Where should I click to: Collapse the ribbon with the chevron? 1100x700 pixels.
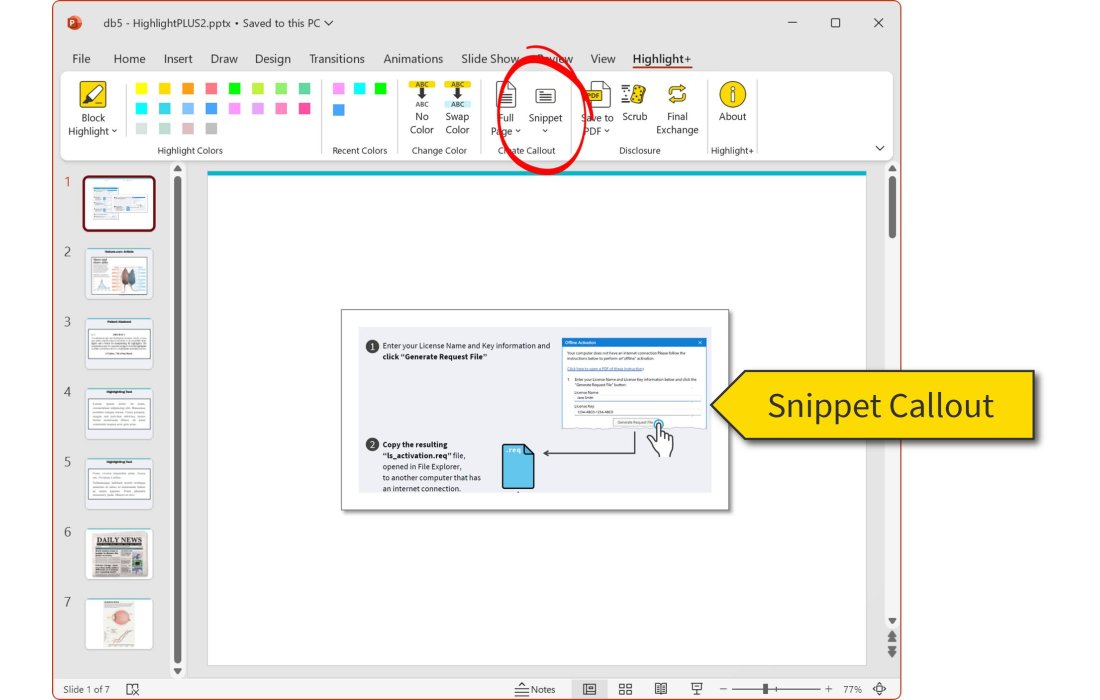click(879, 148)
